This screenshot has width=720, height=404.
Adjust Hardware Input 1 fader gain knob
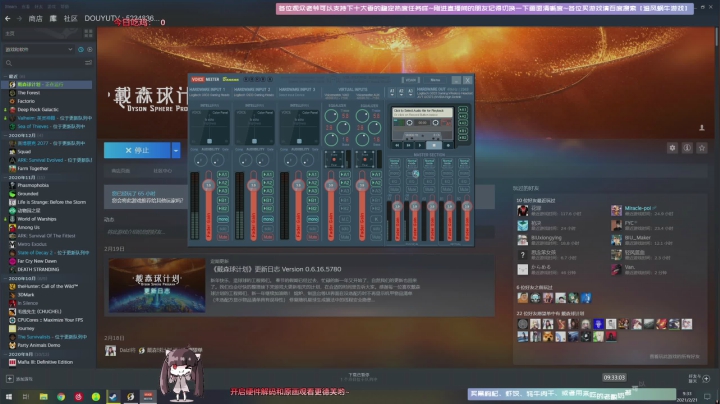[208, 185]
